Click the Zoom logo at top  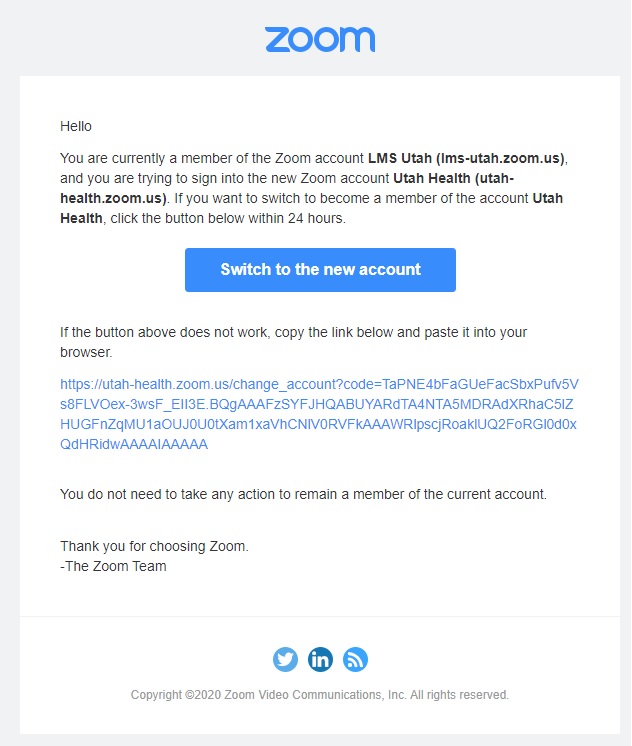(x=320, y=39)
